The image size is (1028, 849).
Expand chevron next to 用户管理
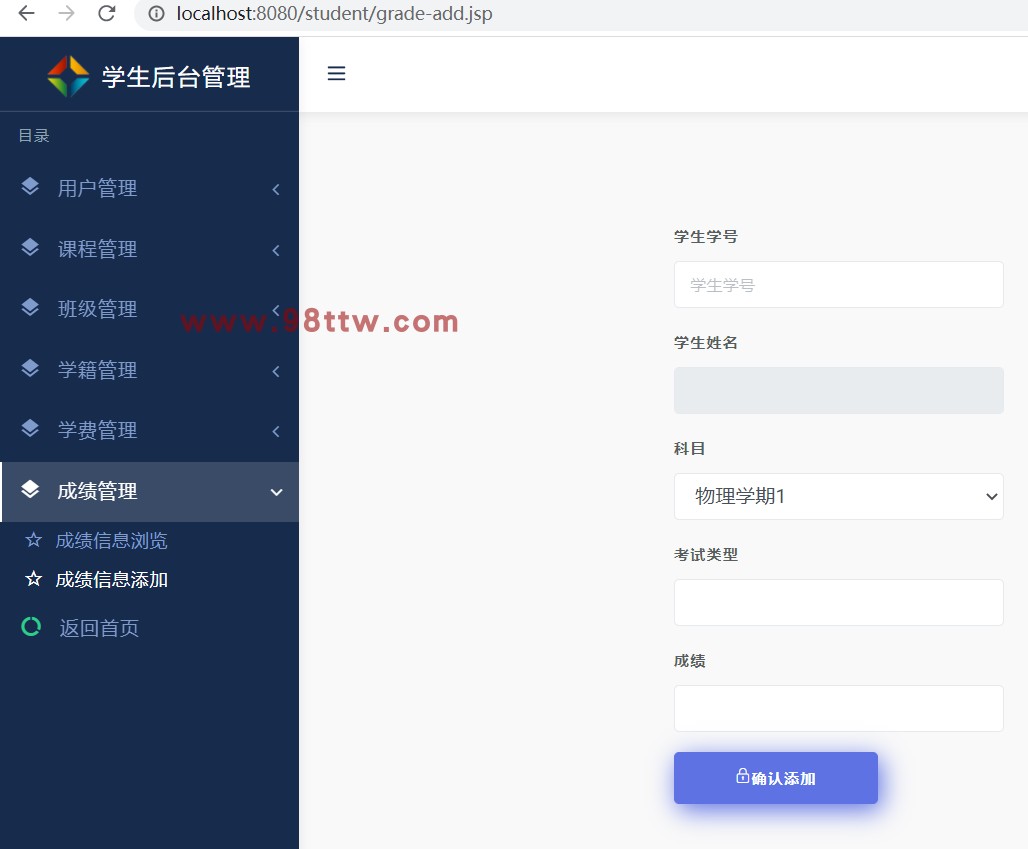tap(276, 189)
